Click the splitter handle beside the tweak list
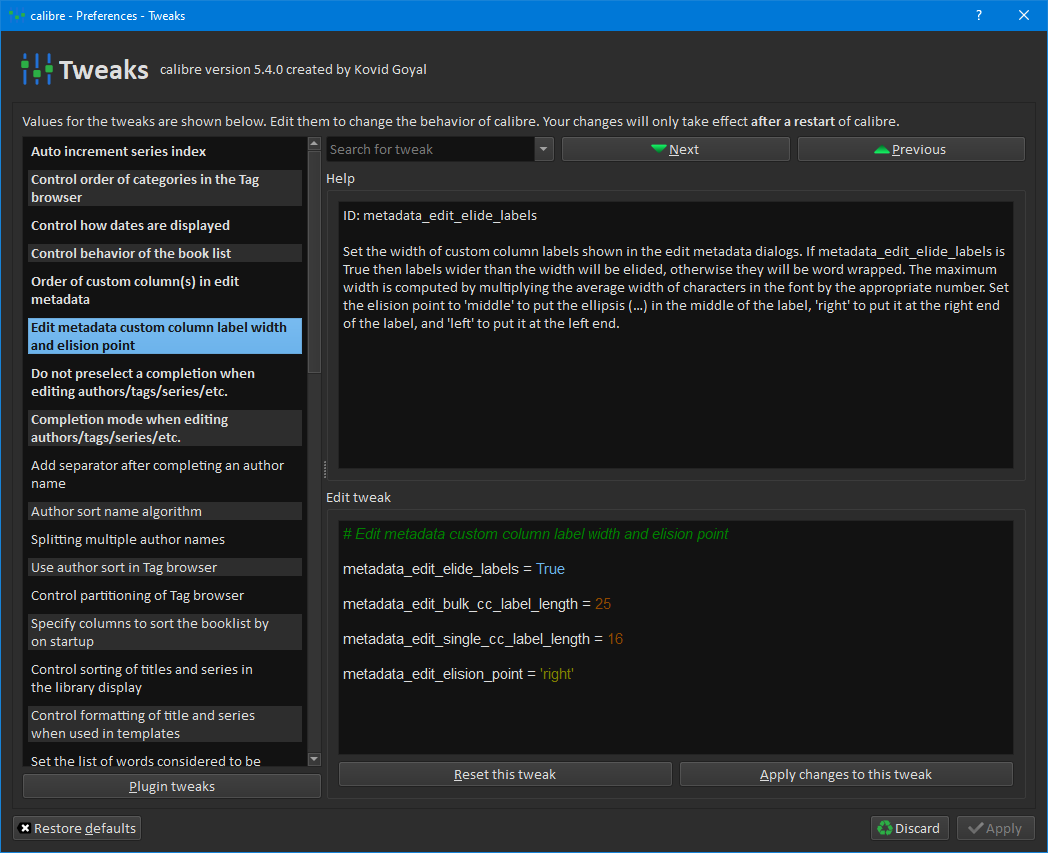Image resolution: width=1048 pixels, height=853 pixels. pos(324,469)
